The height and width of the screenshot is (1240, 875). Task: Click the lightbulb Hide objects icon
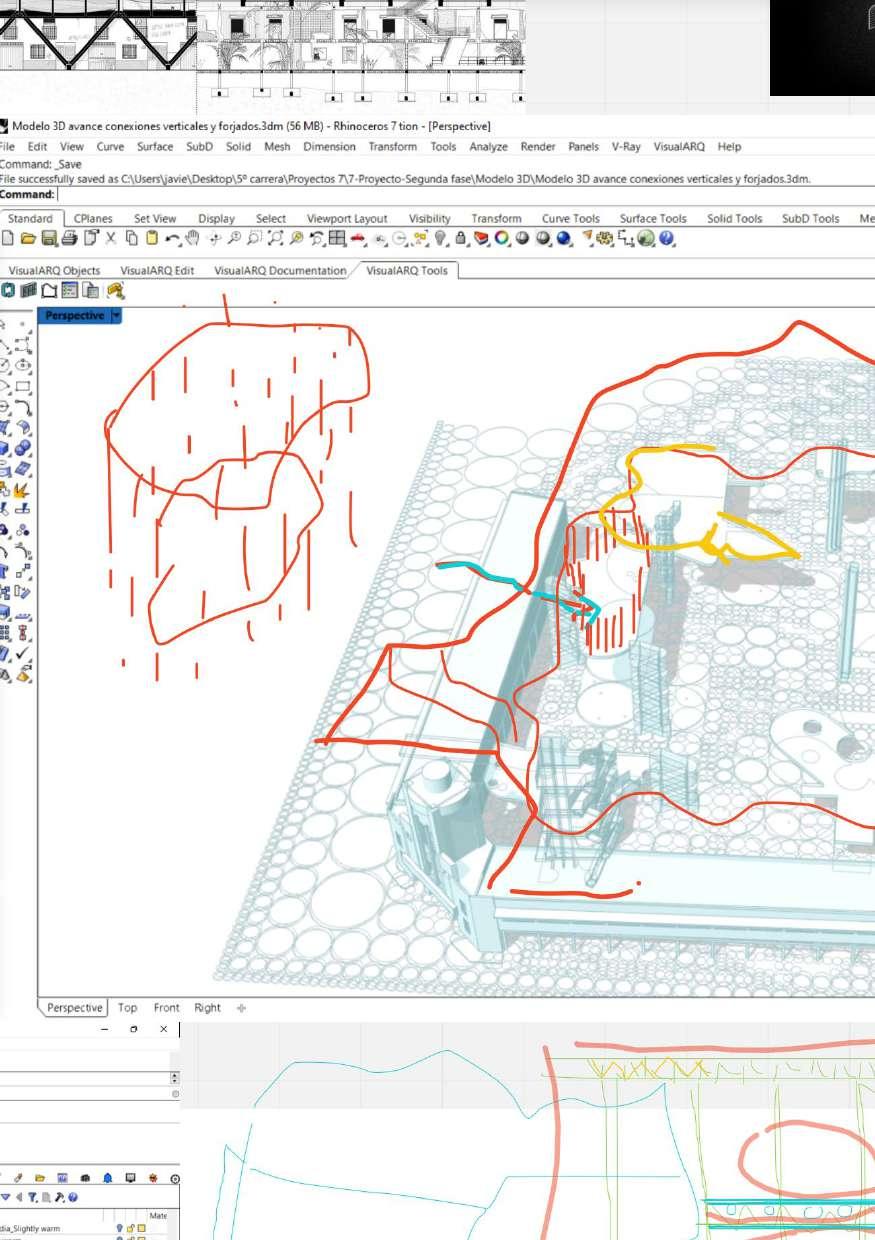[440, 239]
